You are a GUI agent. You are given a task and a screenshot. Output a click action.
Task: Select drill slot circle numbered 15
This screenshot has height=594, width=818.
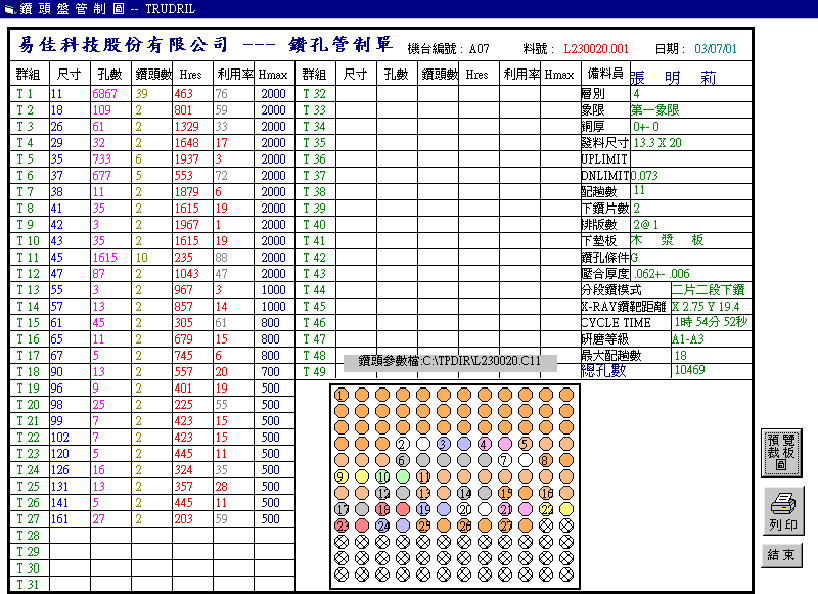[505, 493]
